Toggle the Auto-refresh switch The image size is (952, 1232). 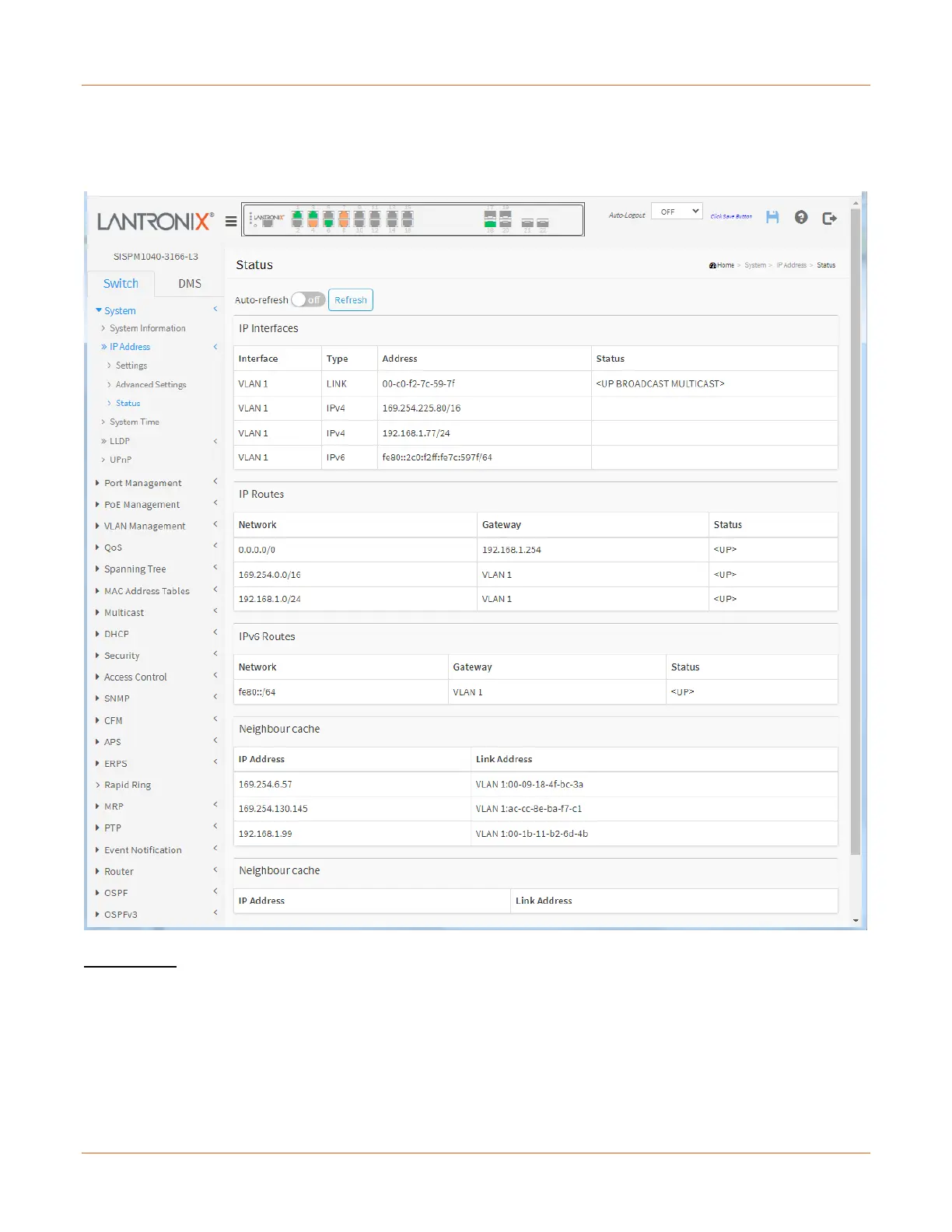coord(308,299)
